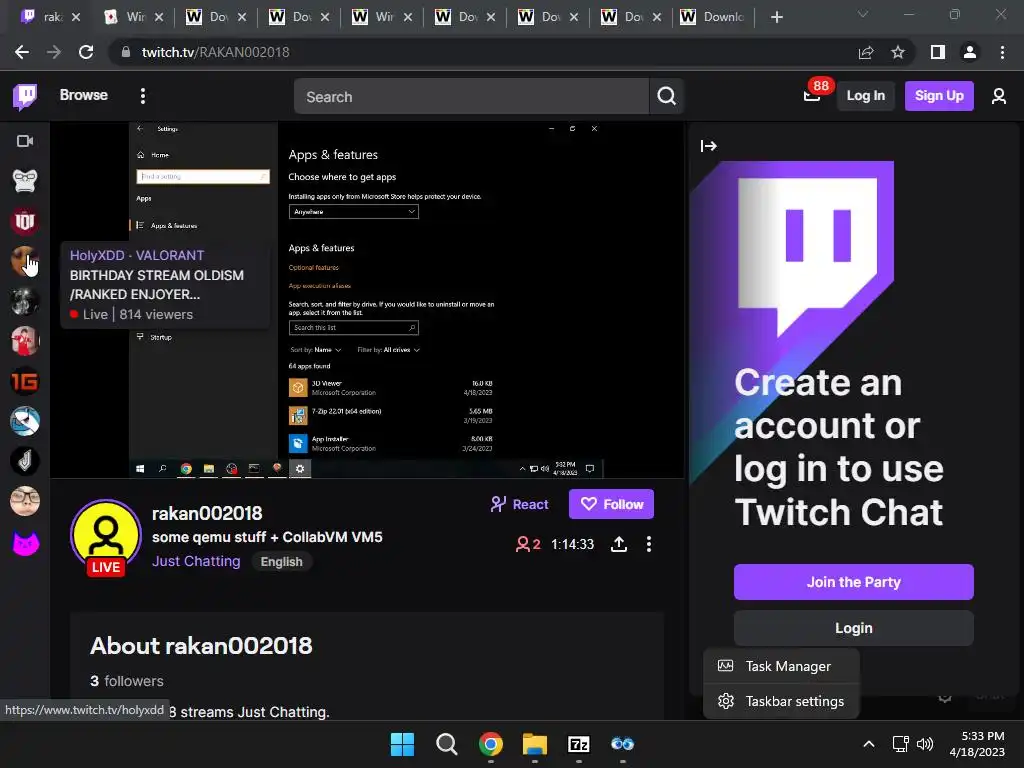Open Chrome profile account icon
Image resolution: width=1024 pixels, height=768 pixels.
(x=970, y=52)
